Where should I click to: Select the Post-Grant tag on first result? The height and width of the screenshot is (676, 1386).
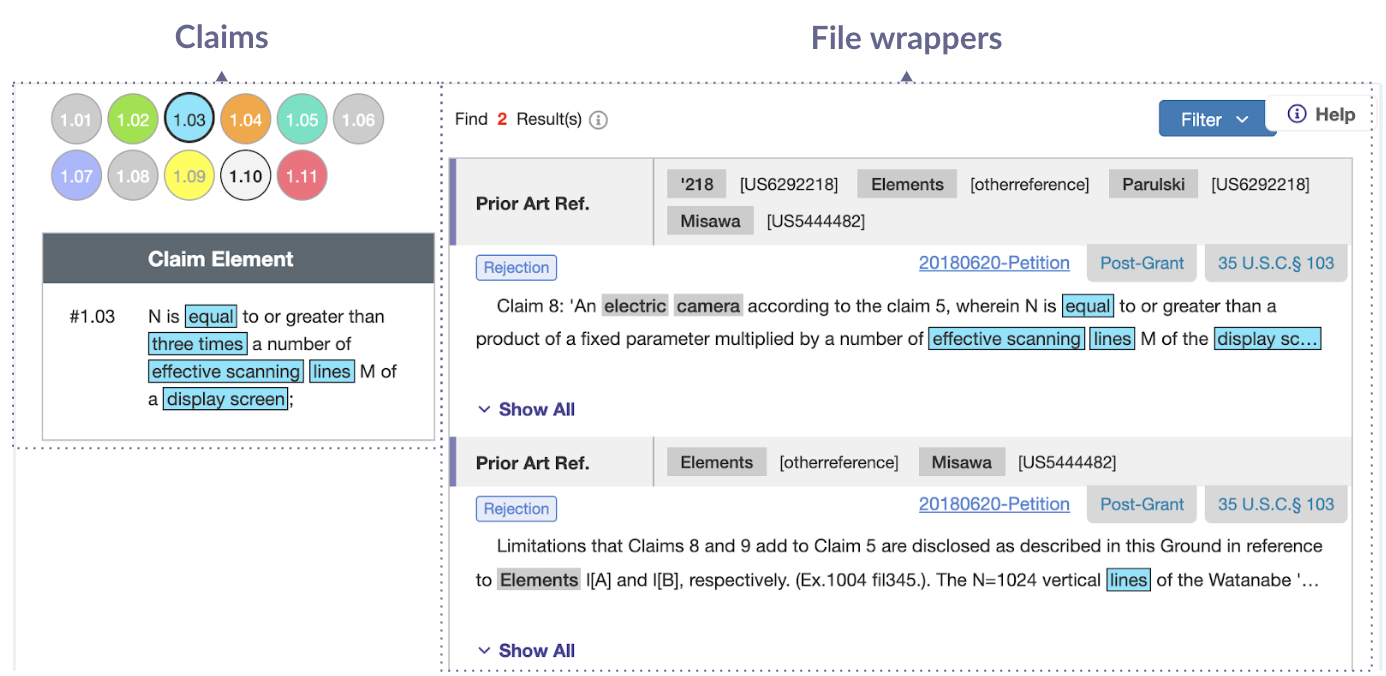[x=1141, y=263]
